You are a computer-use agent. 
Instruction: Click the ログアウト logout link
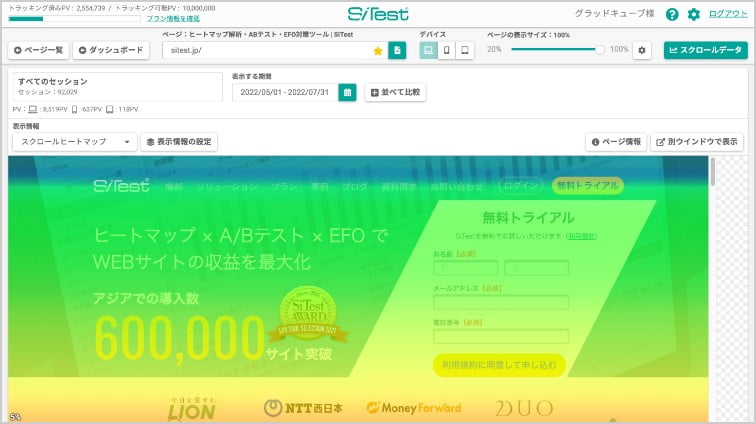[728, 14]
